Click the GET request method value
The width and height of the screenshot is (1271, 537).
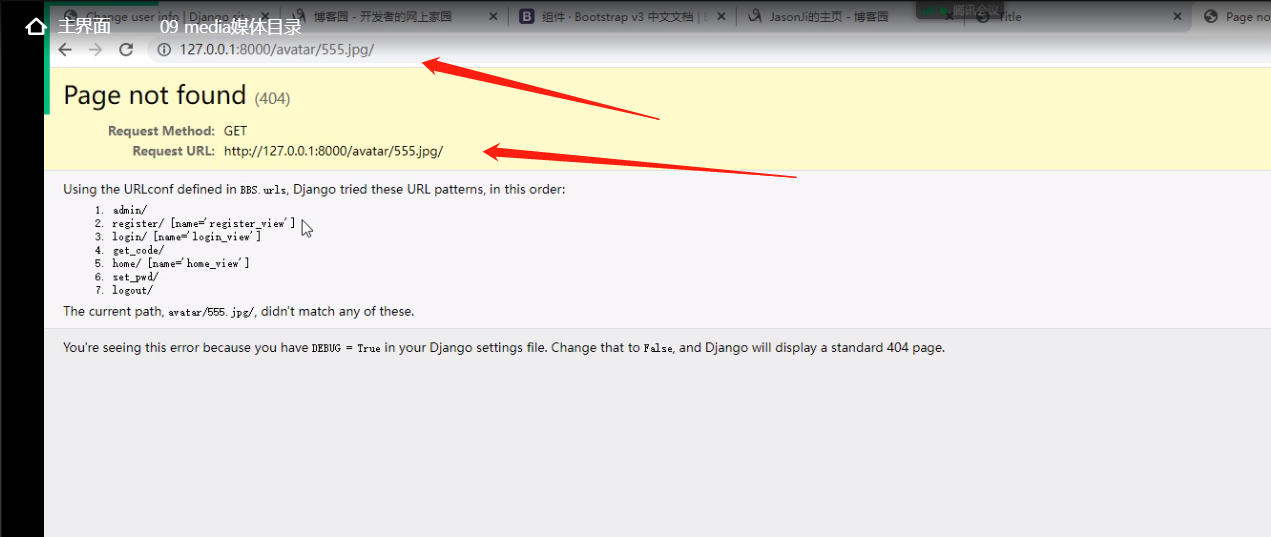tap(235, 131)
